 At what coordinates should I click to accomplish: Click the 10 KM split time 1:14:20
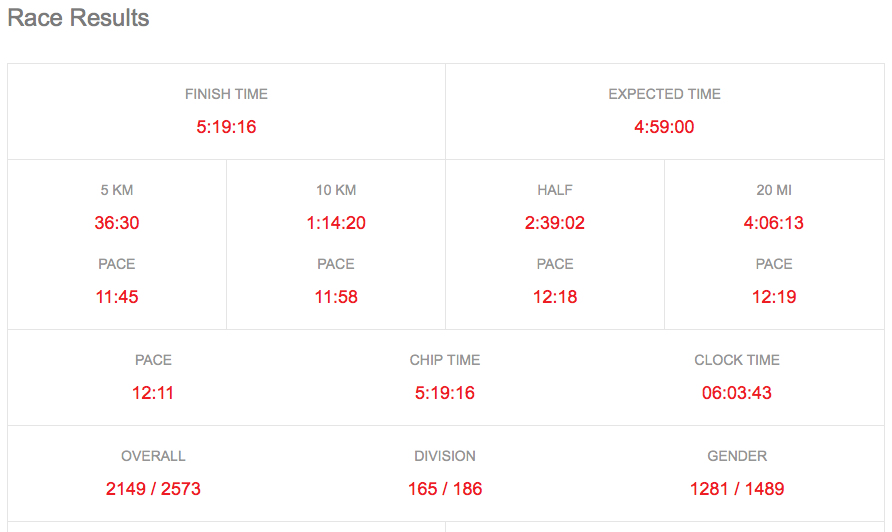coord(336,223)
